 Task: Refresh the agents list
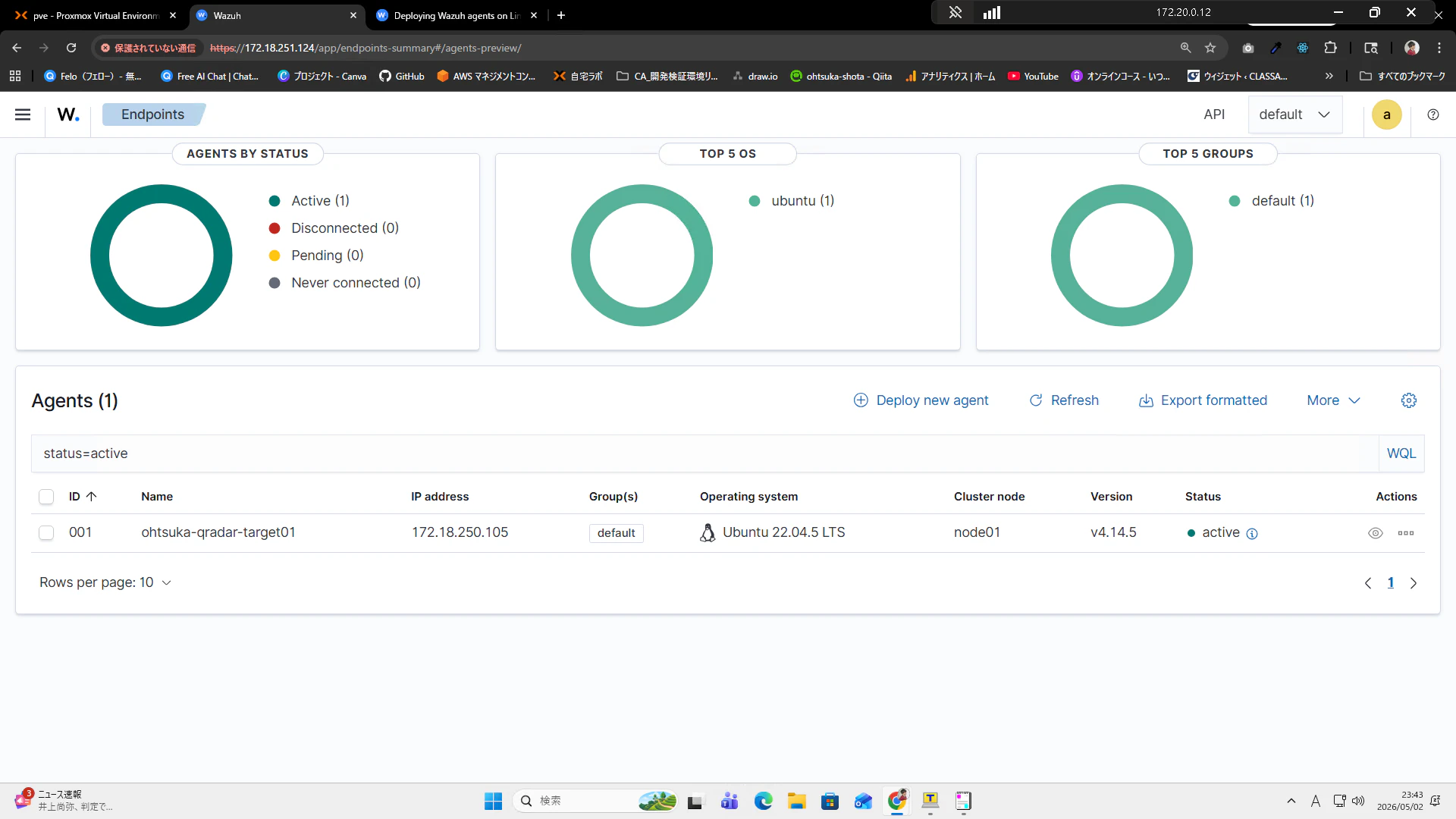1064,400
